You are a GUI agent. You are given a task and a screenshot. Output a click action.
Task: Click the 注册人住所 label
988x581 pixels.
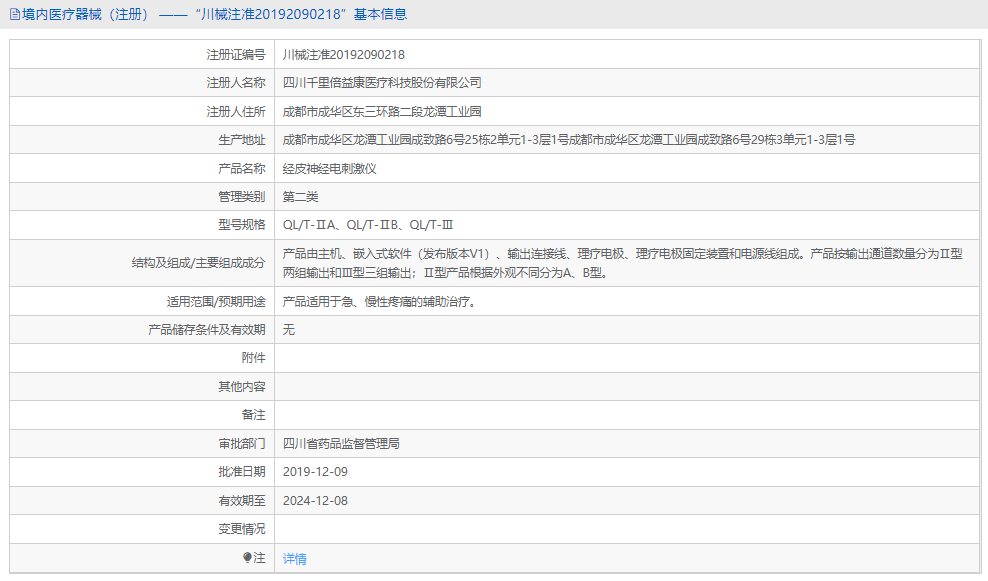pos(236,112)
